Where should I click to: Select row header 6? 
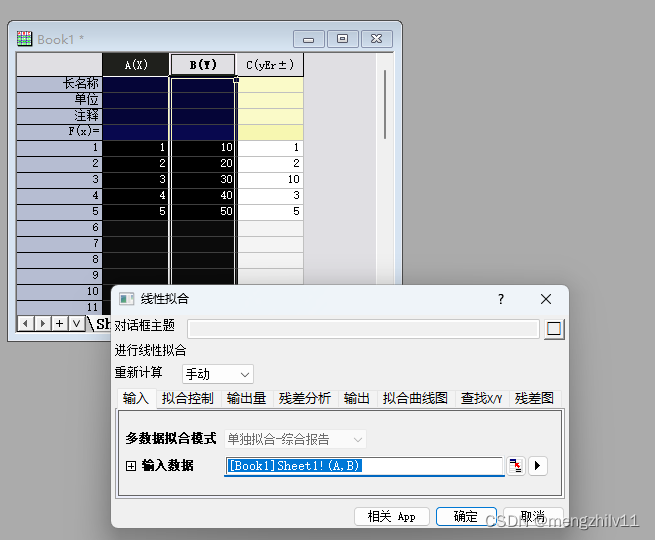pyautogui.click(x=59, y=228)
